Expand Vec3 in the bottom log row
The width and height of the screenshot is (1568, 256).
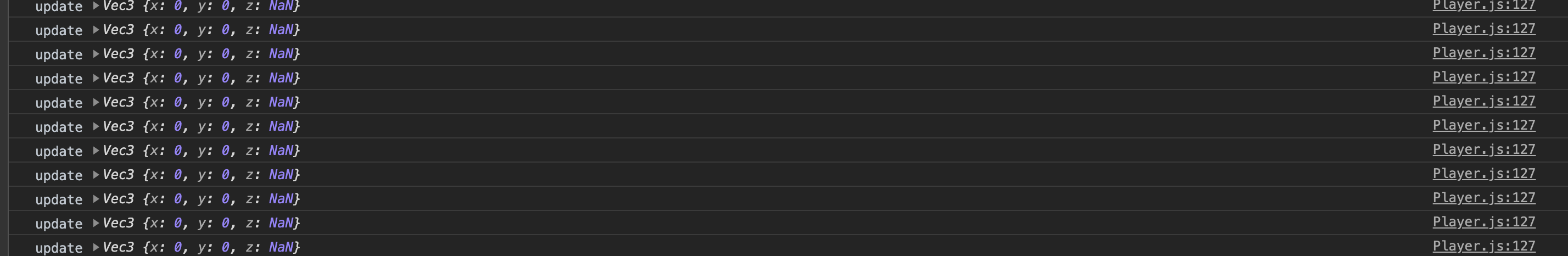96,247
